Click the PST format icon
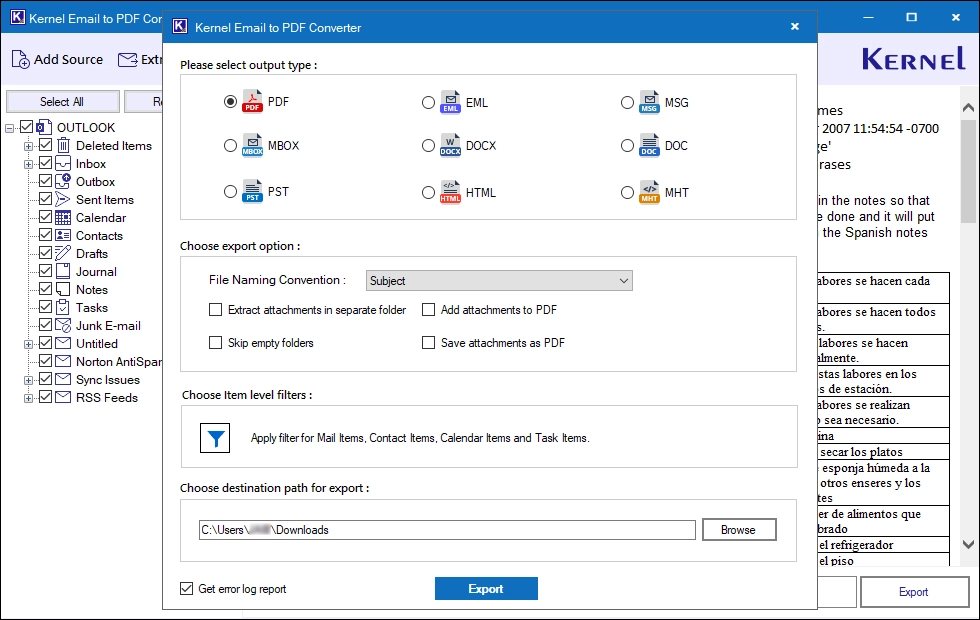Viewport: 980px width, 620px height. pos(252,191)
